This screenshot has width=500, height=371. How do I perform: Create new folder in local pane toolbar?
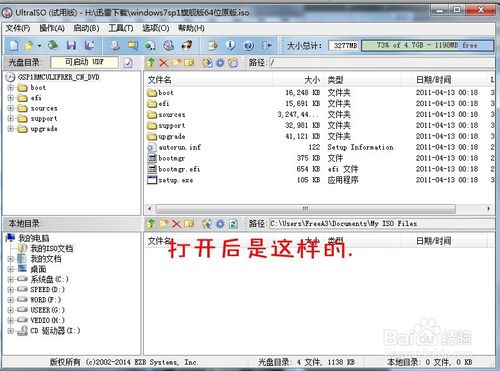(163, 224)
